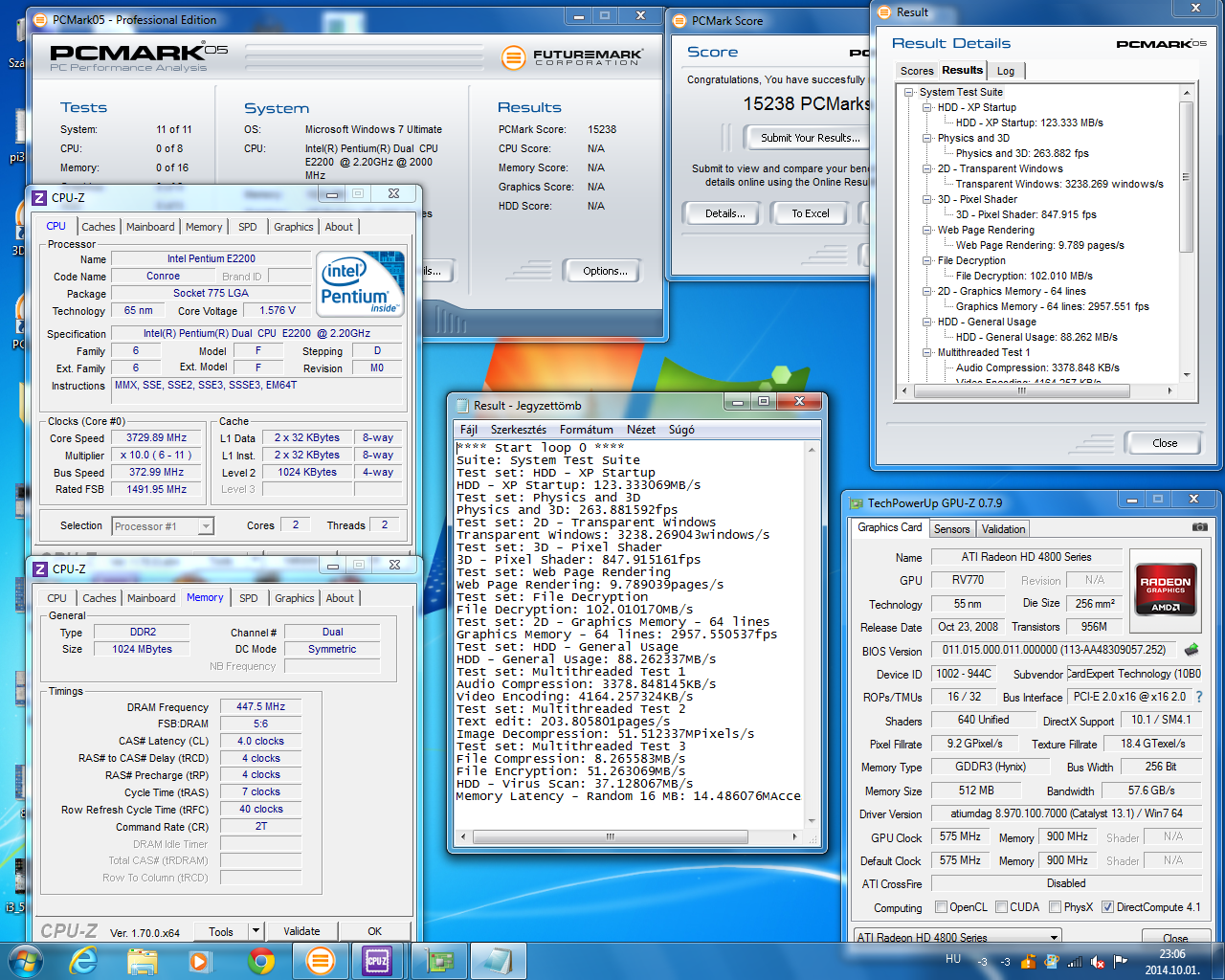Click the Core Speed 3729.89 MHz field

pyautogui.click(x=157, y=437)
